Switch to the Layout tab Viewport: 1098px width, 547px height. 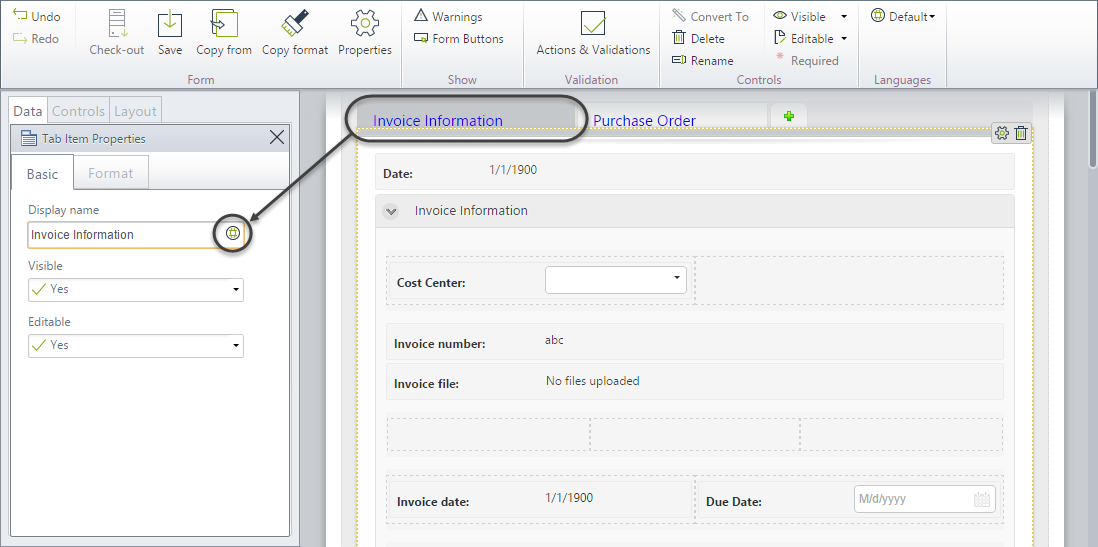[135, 111]
